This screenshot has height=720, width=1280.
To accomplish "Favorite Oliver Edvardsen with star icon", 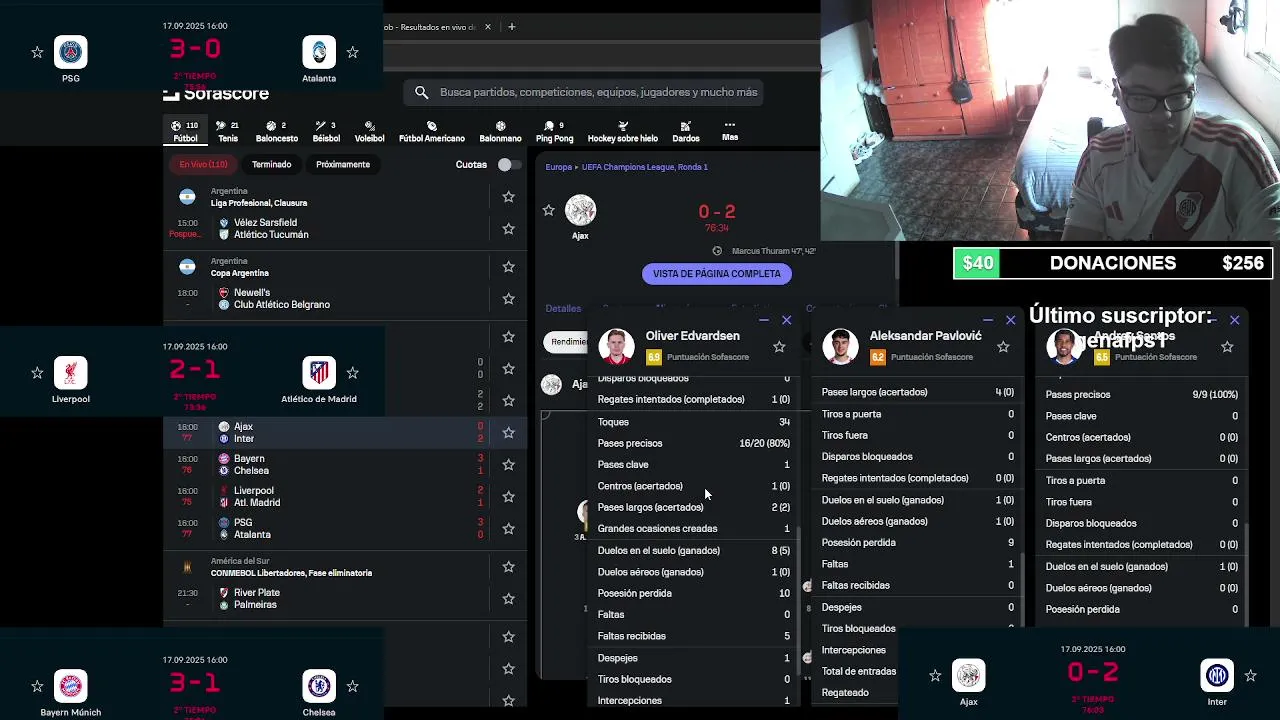I will point(779,346).
